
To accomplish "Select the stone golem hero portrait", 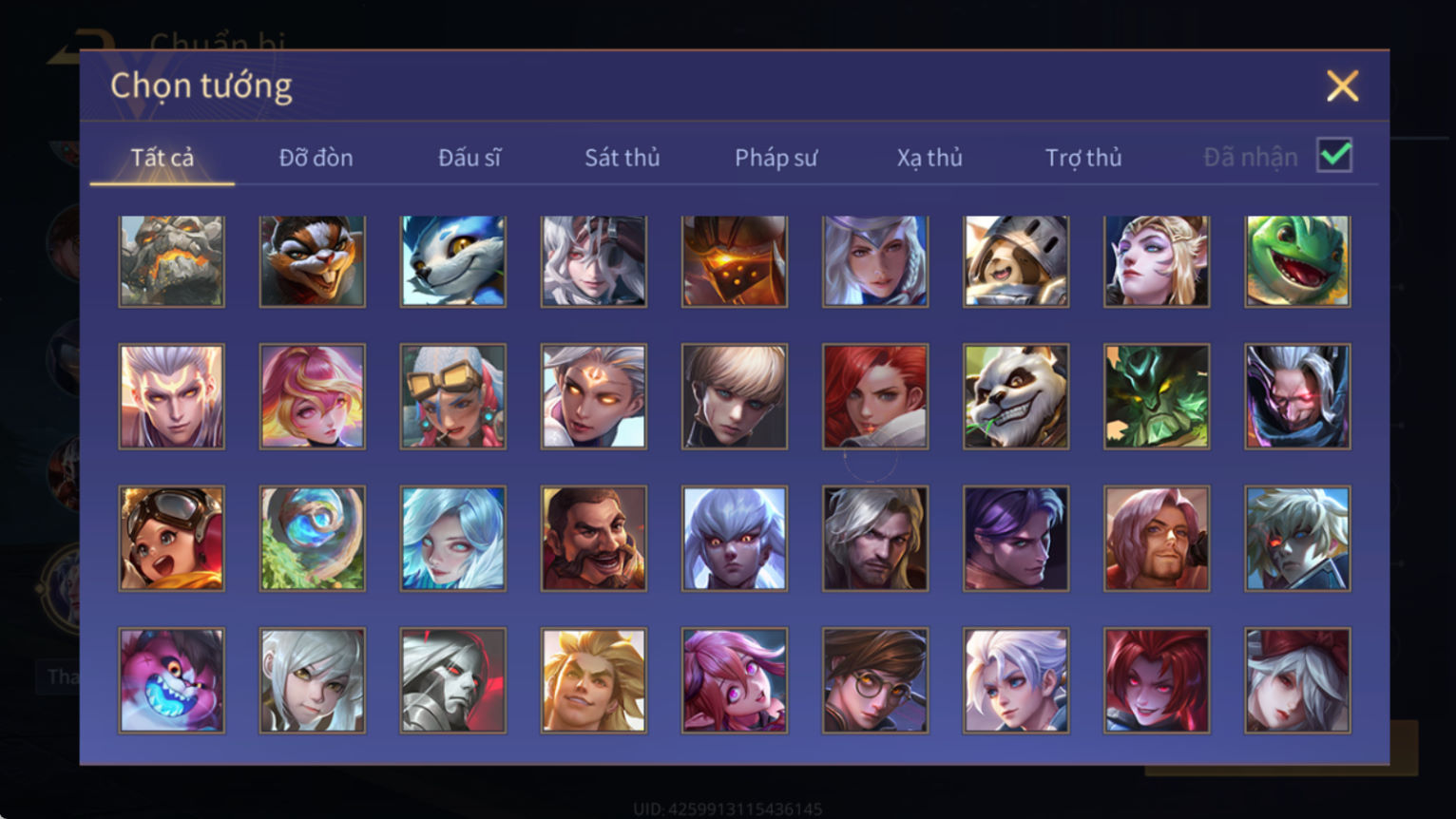I will click(171, 261).
